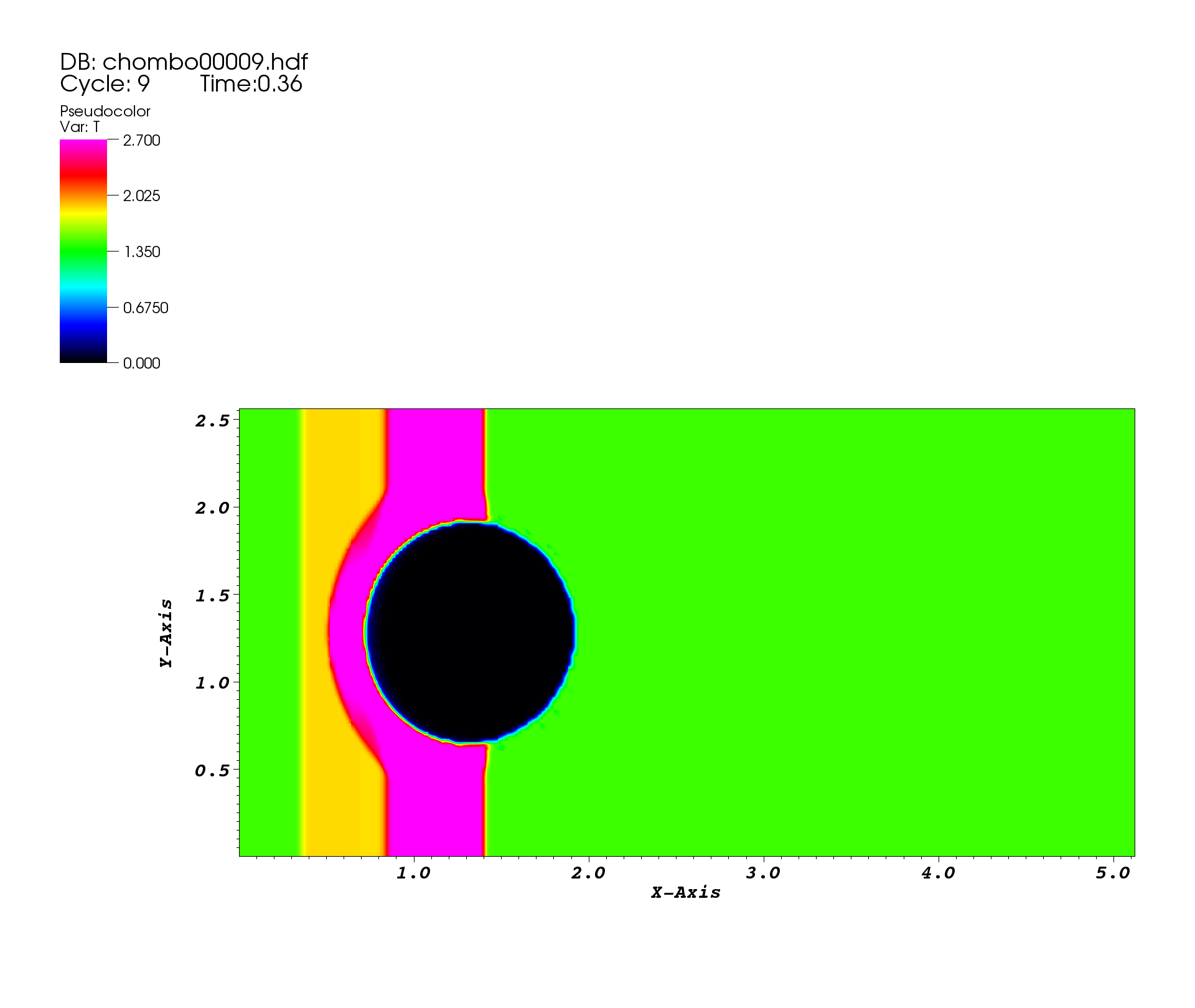Click the y-axis tick label 1.0

pos(213,683)
